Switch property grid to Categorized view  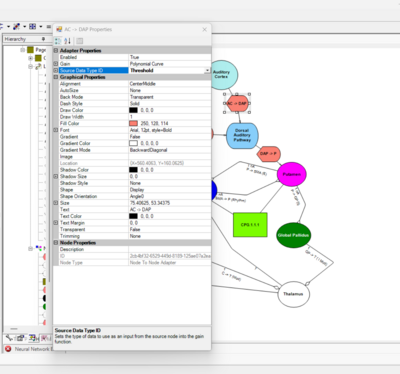pyautogui.click(x=58, y=41)
